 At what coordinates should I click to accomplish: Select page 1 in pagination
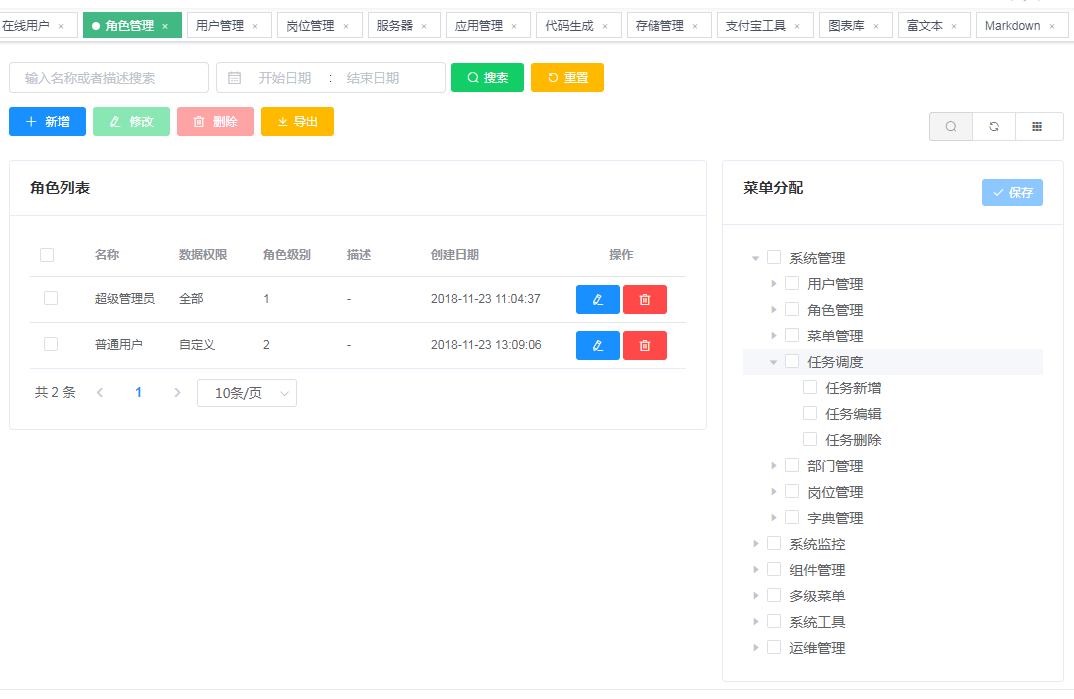coord(138,392)
